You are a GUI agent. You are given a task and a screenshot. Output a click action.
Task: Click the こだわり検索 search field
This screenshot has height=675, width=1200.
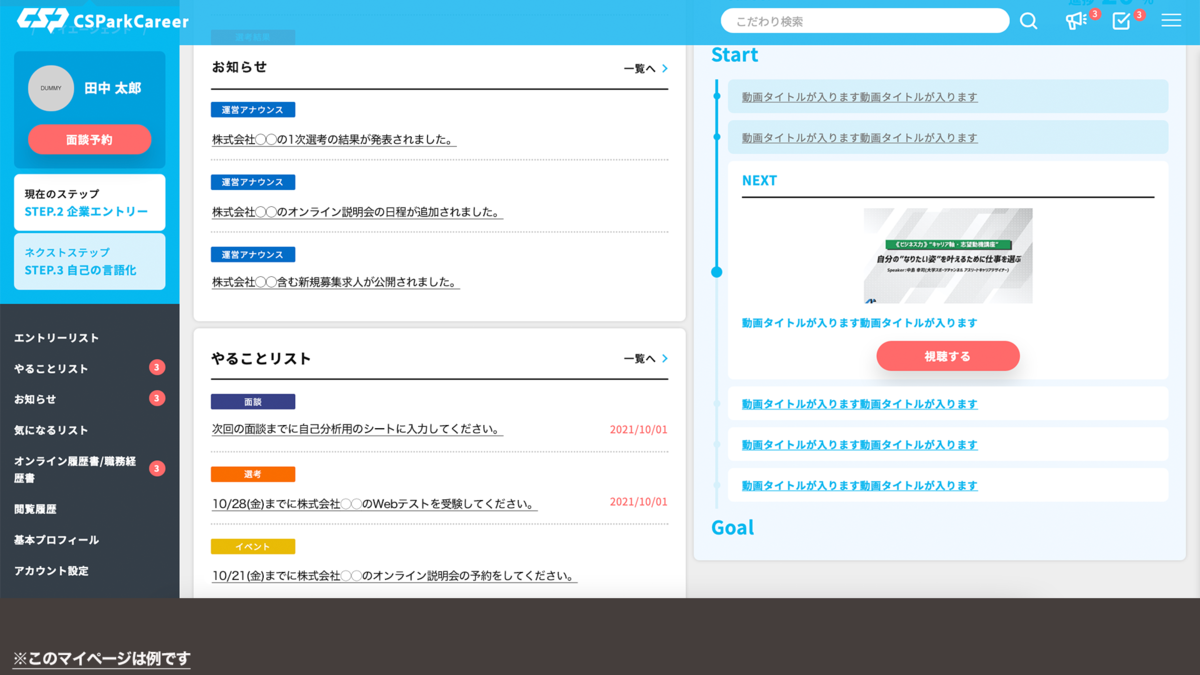click(865, 21)
